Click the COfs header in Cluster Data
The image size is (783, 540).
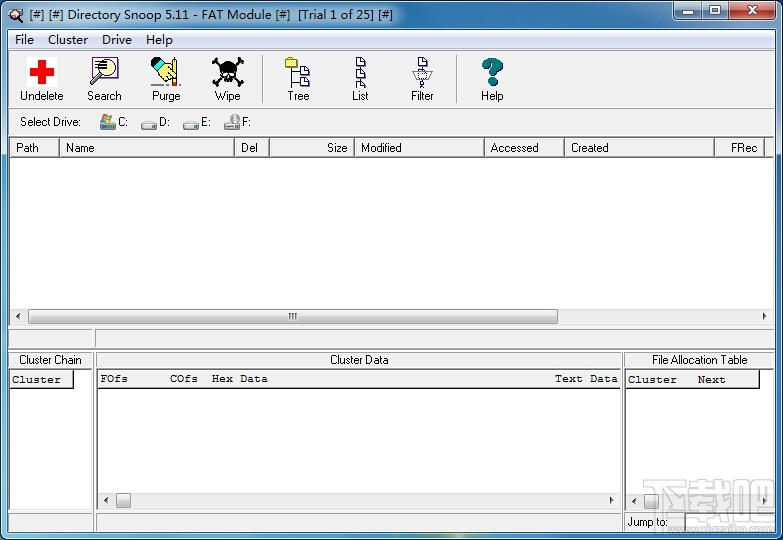tap(183, 379)
